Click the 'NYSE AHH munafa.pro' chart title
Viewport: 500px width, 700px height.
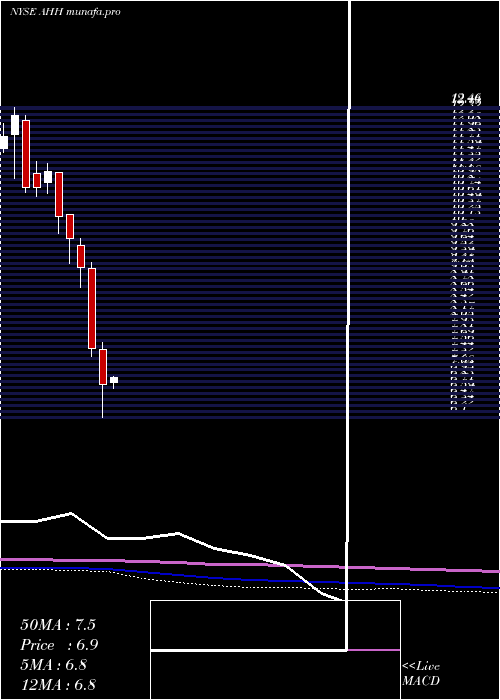pos(65,12)
